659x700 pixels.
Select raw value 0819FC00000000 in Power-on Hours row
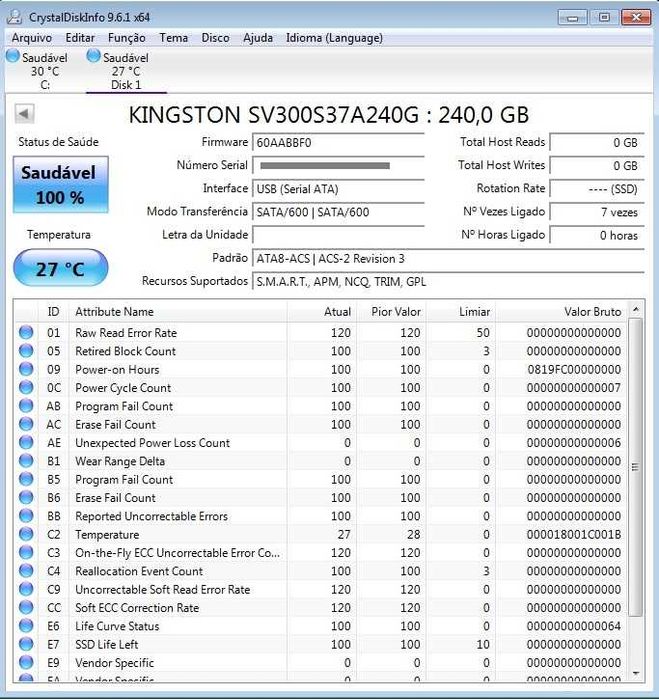point(574,370)
